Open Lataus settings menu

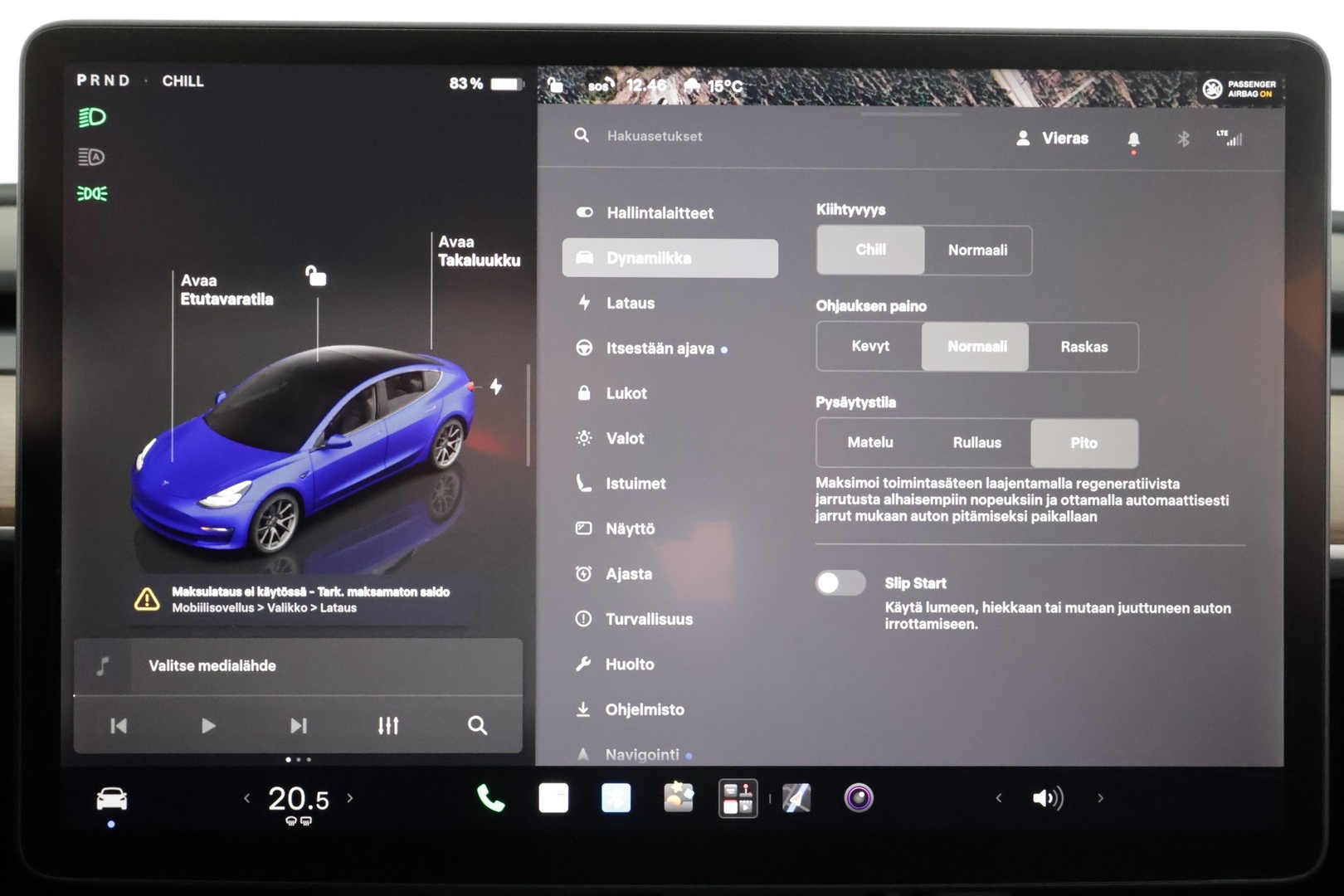(670, 304)
